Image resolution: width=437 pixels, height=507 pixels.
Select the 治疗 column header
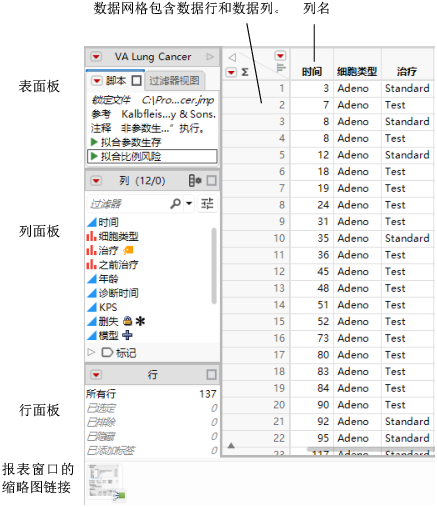pyautogui.click(x=407, y=71)
